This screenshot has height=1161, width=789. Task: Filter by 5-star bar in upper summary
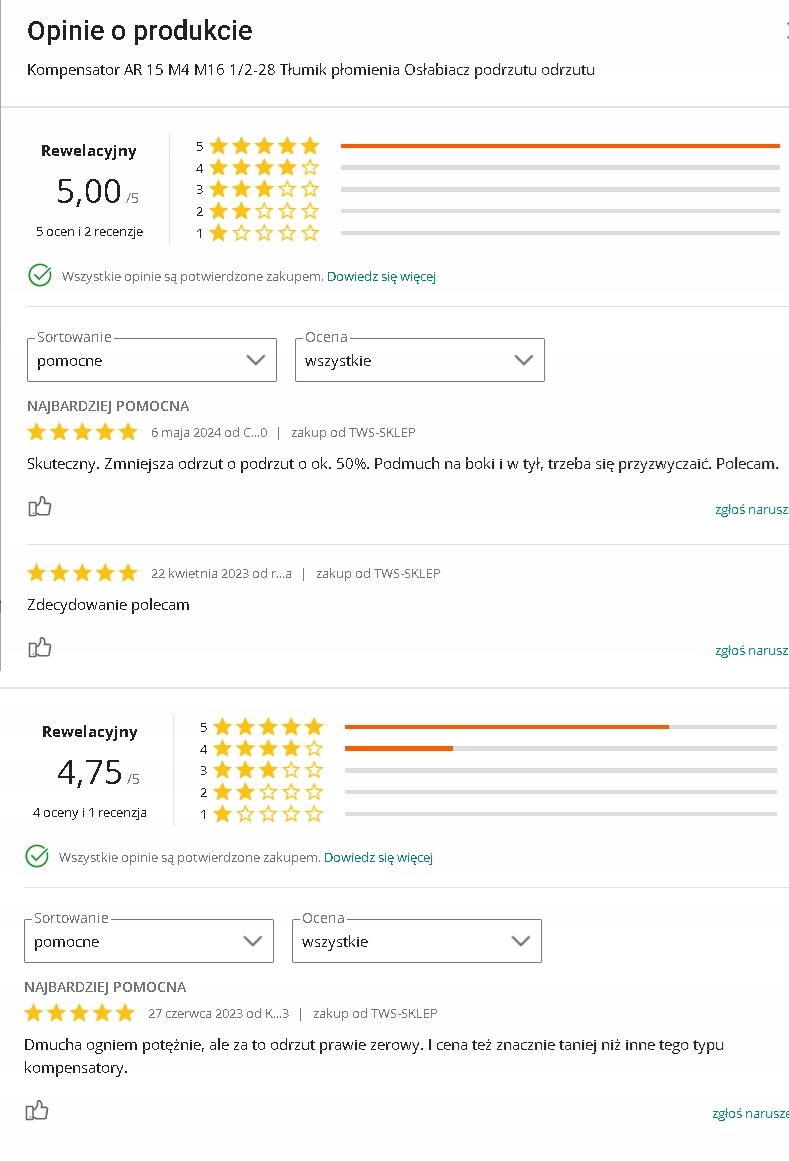(x=560, y=146)
